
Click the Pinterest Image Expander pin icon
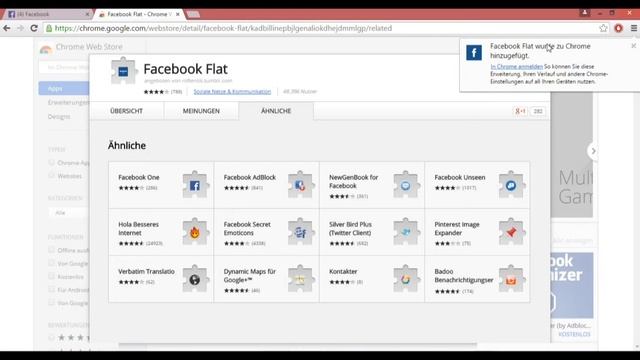[x=511, y=232]
